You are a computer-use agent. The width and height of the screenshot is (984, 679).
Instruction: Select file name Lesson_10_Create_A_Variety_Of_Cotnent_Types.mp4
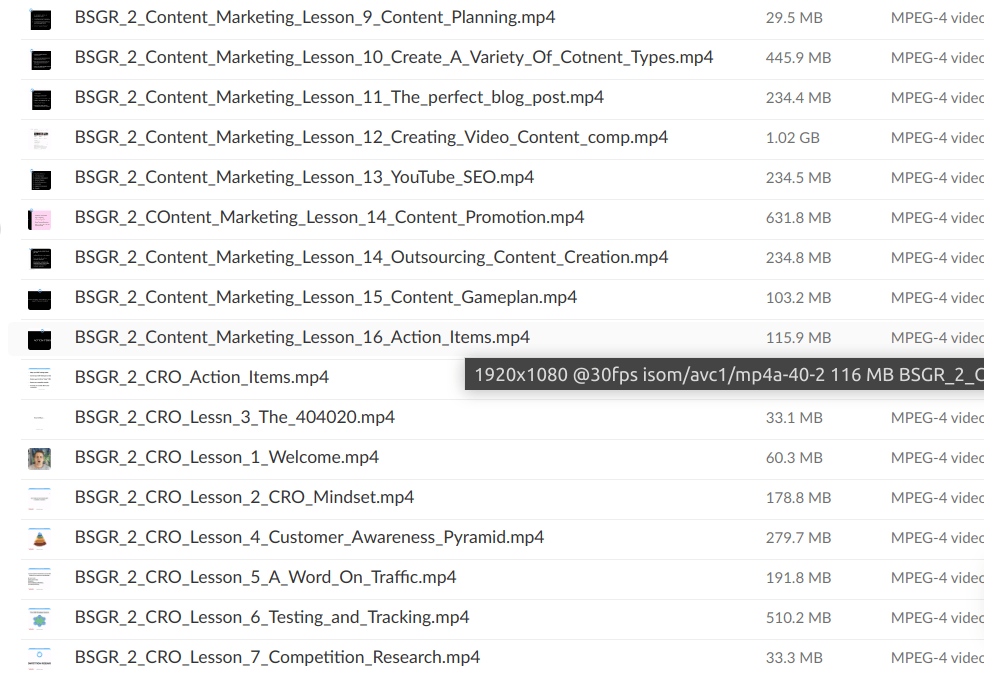pyautogui.click(x=394, y=57)
